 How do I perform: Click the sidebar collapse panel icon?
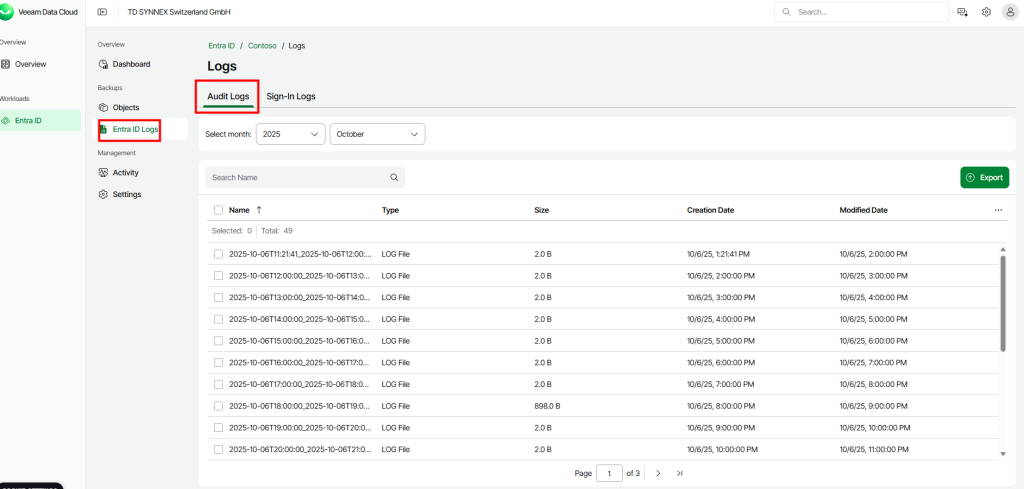point(102,12)
